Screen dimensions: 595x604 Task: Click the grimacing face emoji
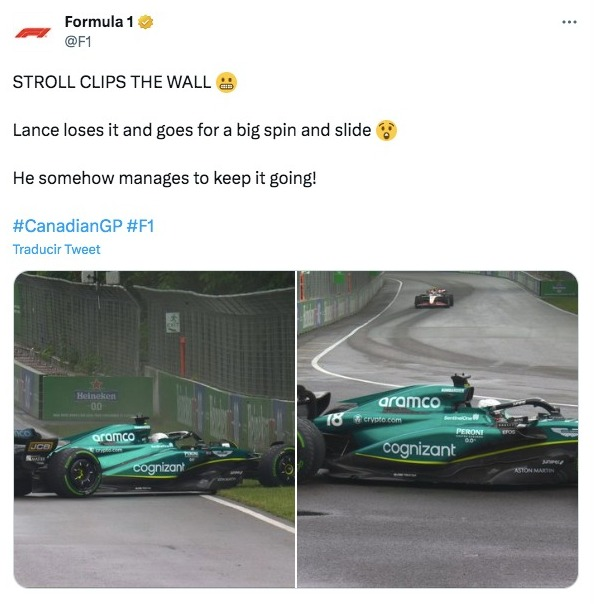pos(226,82)
